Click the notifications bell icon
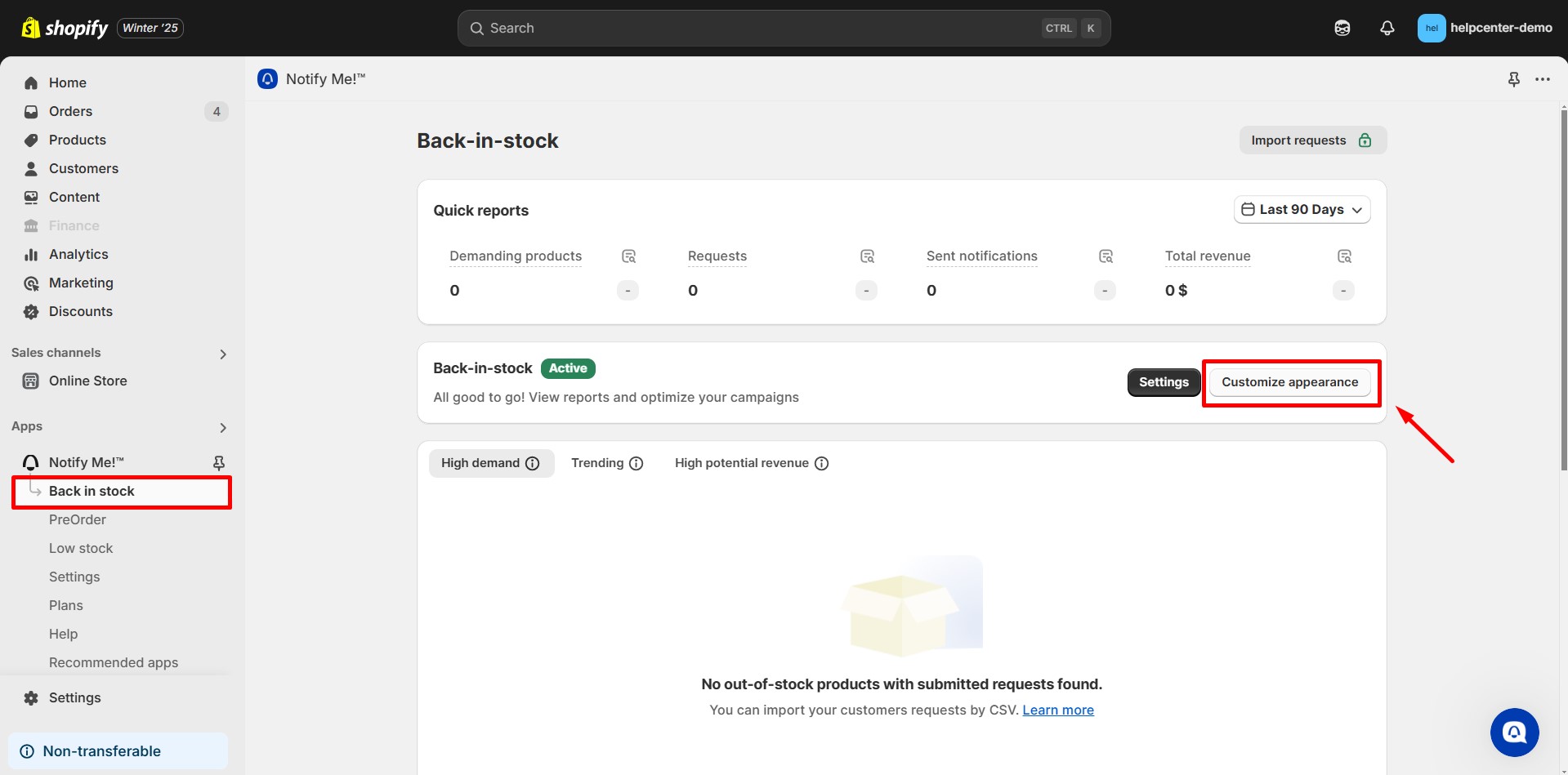Screen dimensions: 1568x775 tap(1387, 28)
